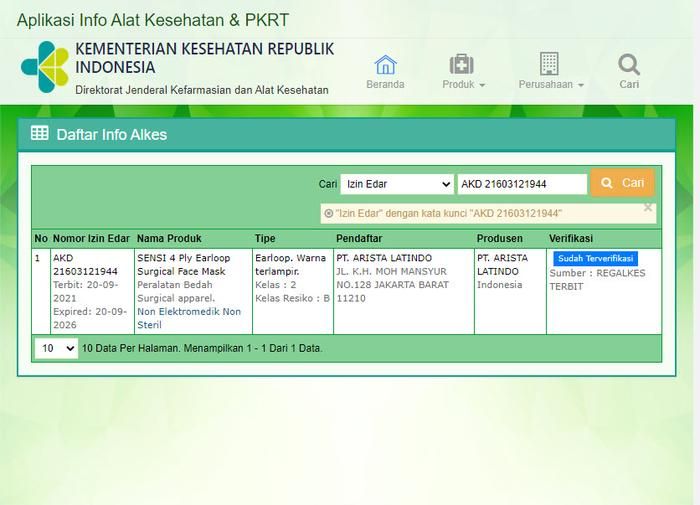The width and height of the screenshot is (700, 505).
Task: Expand the Produk menu caret
Action: [482, 85]
